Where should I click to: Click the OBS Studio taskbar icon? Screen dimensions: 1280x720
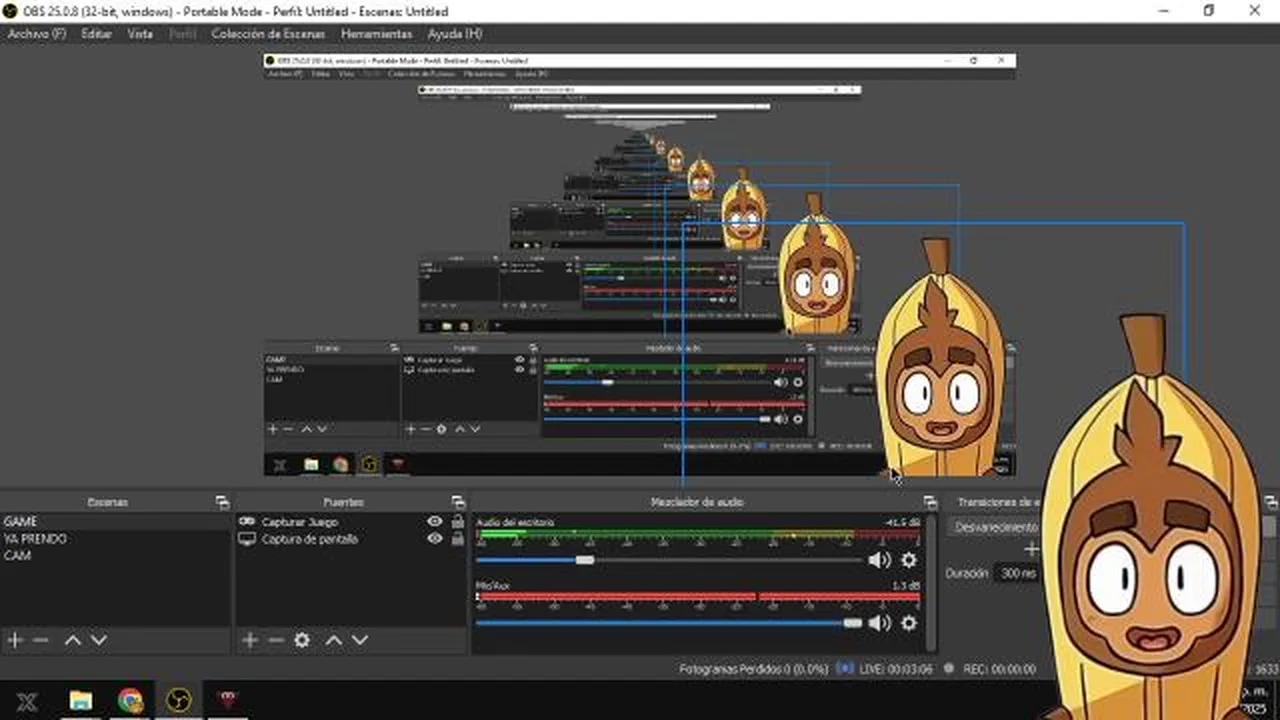click(179, 700)
